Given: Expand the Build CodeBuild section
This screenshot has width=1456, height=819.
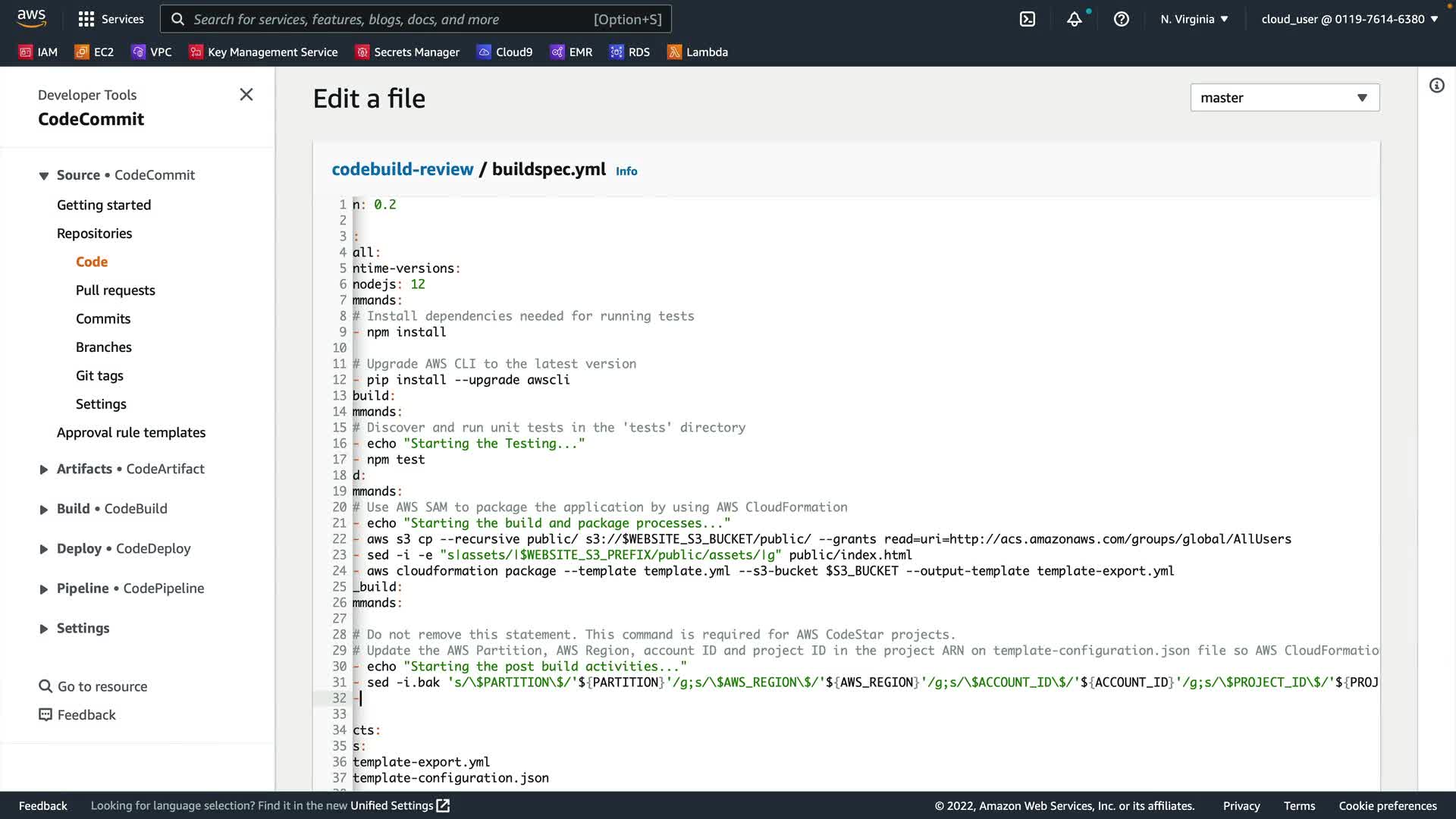Looking at the screenshot, I should (44, 510).
